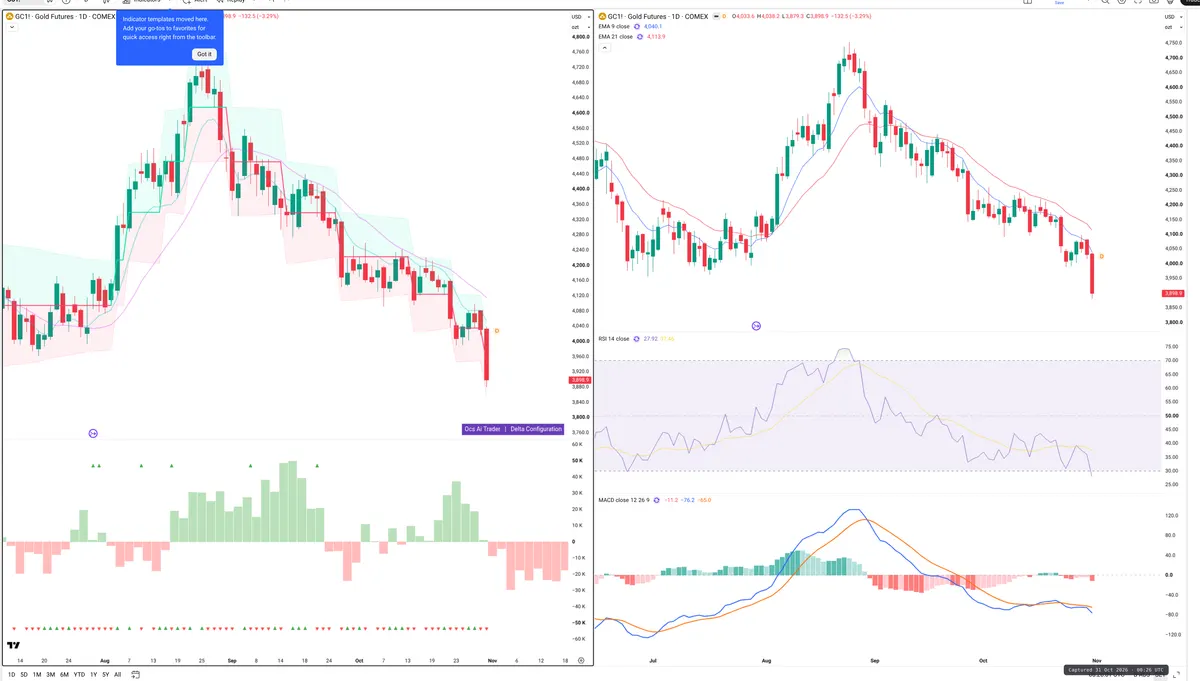
Task: Select the 1D time range
Action: tap(12, 674)
